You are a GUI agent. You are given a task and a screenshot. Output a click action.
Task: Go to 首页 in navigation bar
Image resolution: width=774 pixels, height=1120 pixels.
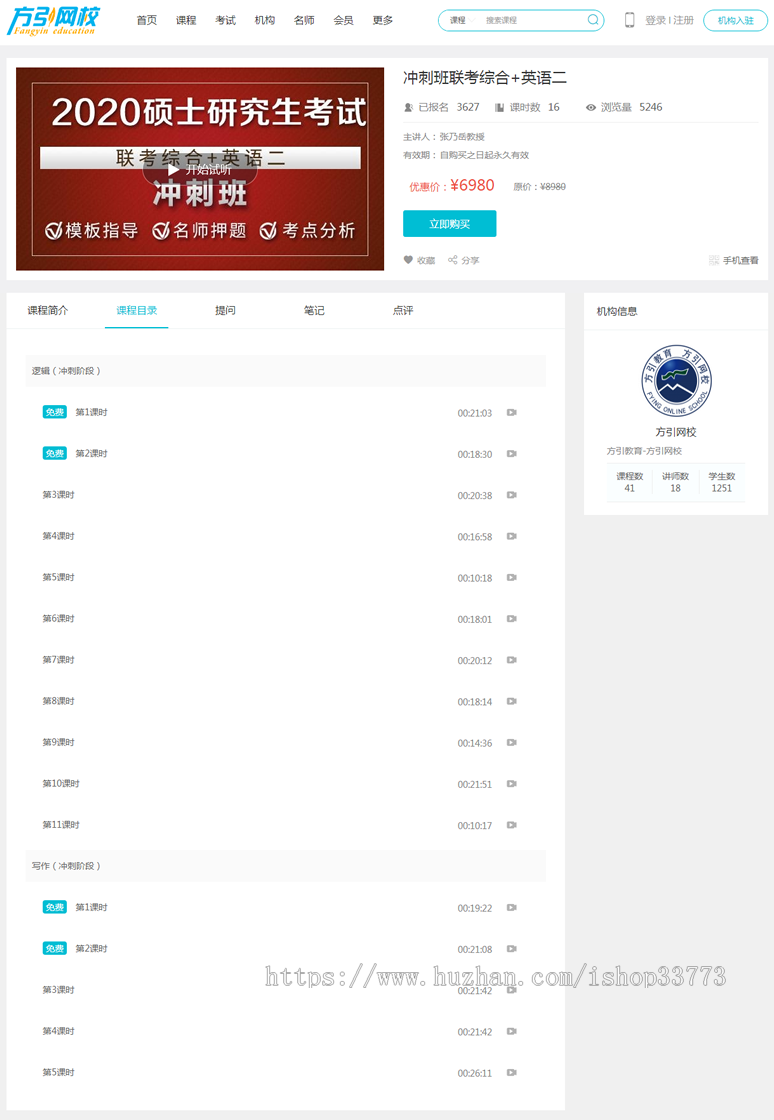146,20
